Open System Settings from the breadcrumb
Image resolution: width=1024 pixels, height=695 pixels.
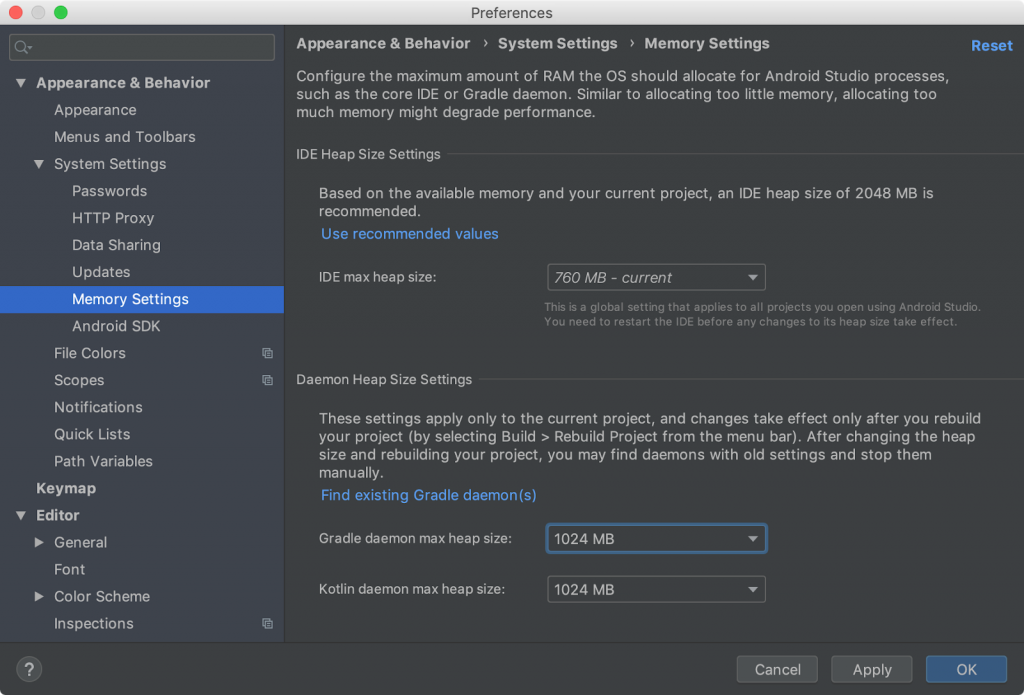[557, 43]
